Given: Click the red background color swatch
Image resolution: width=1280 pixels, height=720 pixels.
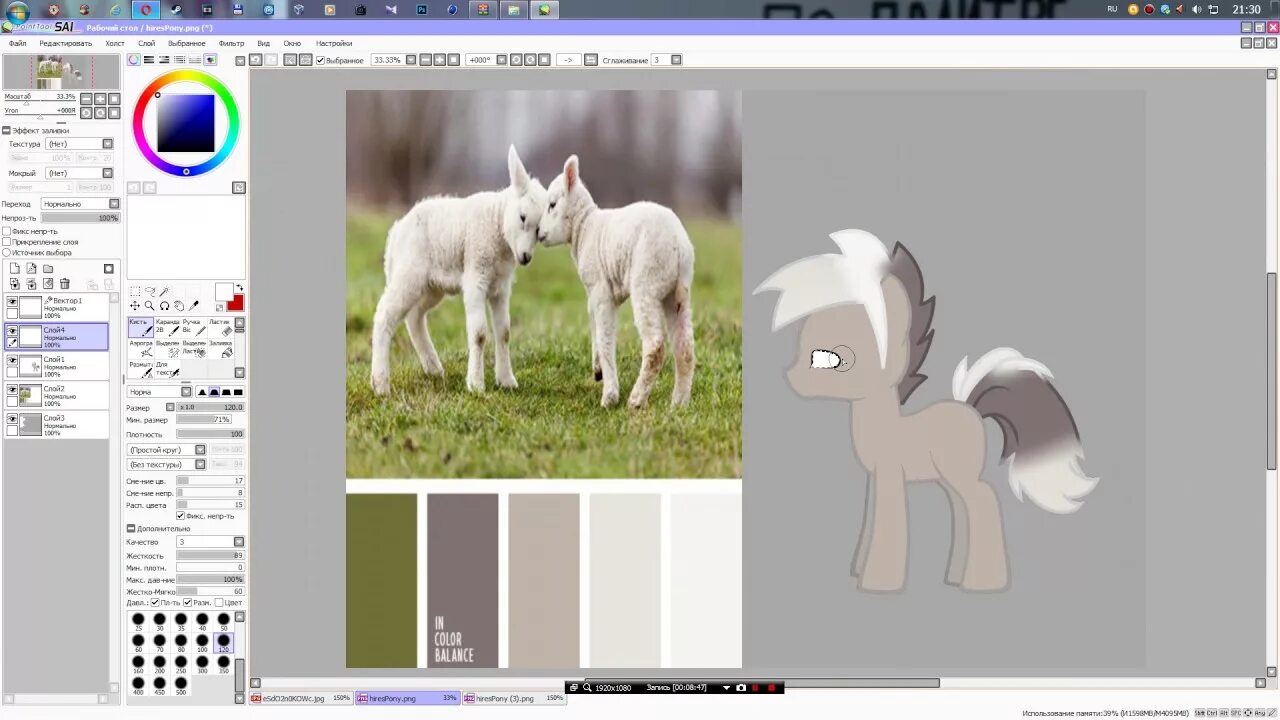Looking at the screenshot, I should 236,303.
